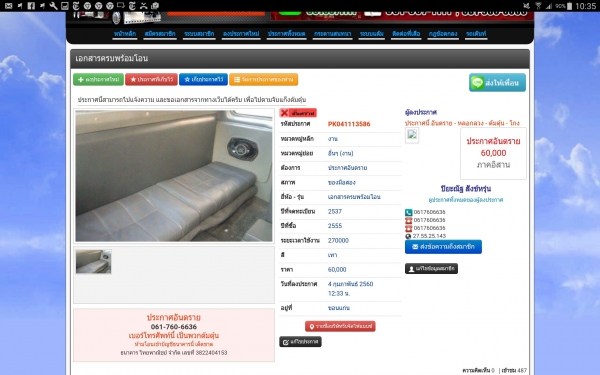This screenshot has width=600, height=375.
Task: Tap the wrench icon in status bar
Action: click(54, 6)
